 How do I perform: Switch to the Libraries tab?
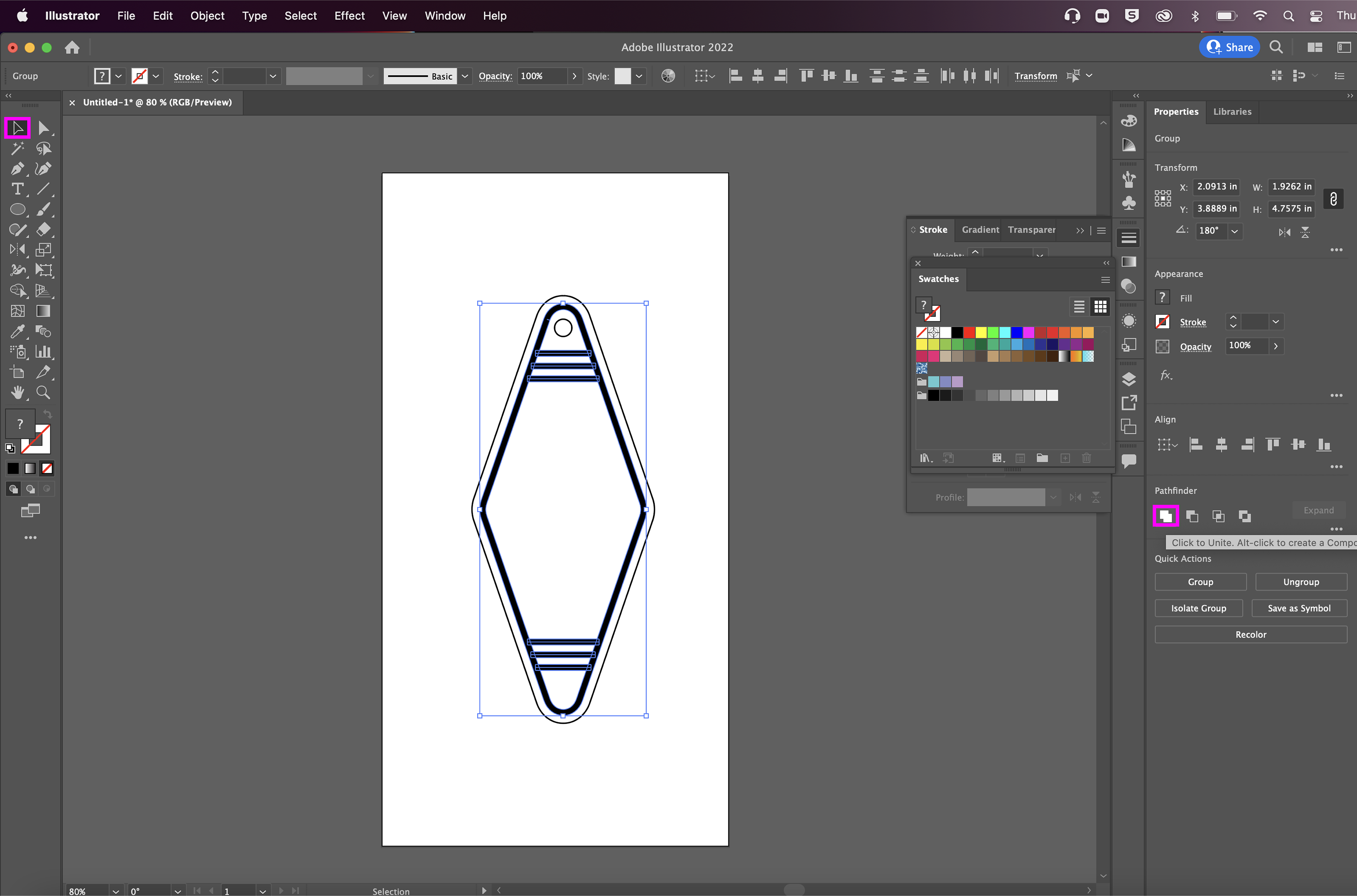(1232, 111)
